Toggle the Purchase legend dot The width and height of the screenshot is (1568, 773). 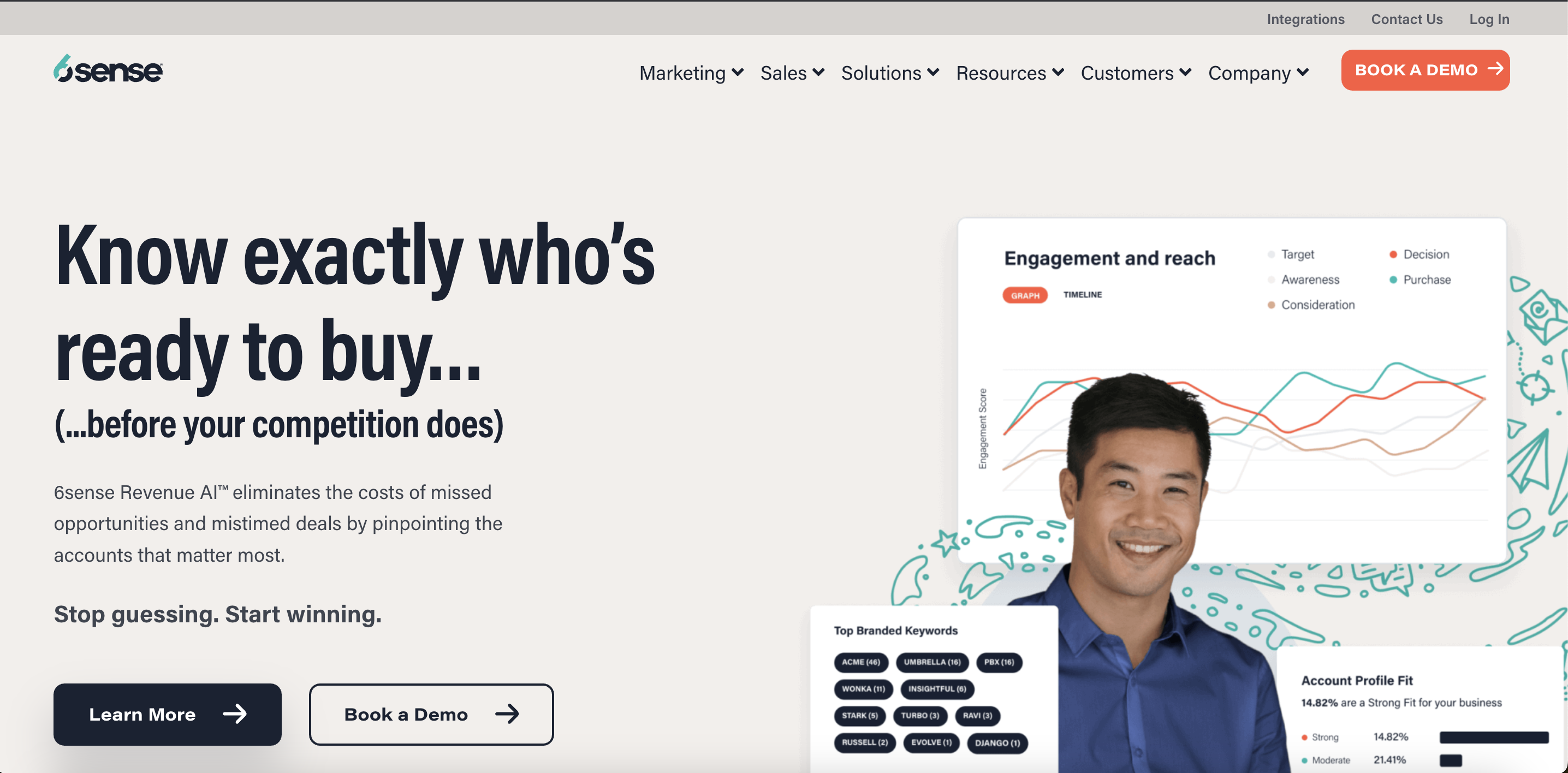point(1393,280)
